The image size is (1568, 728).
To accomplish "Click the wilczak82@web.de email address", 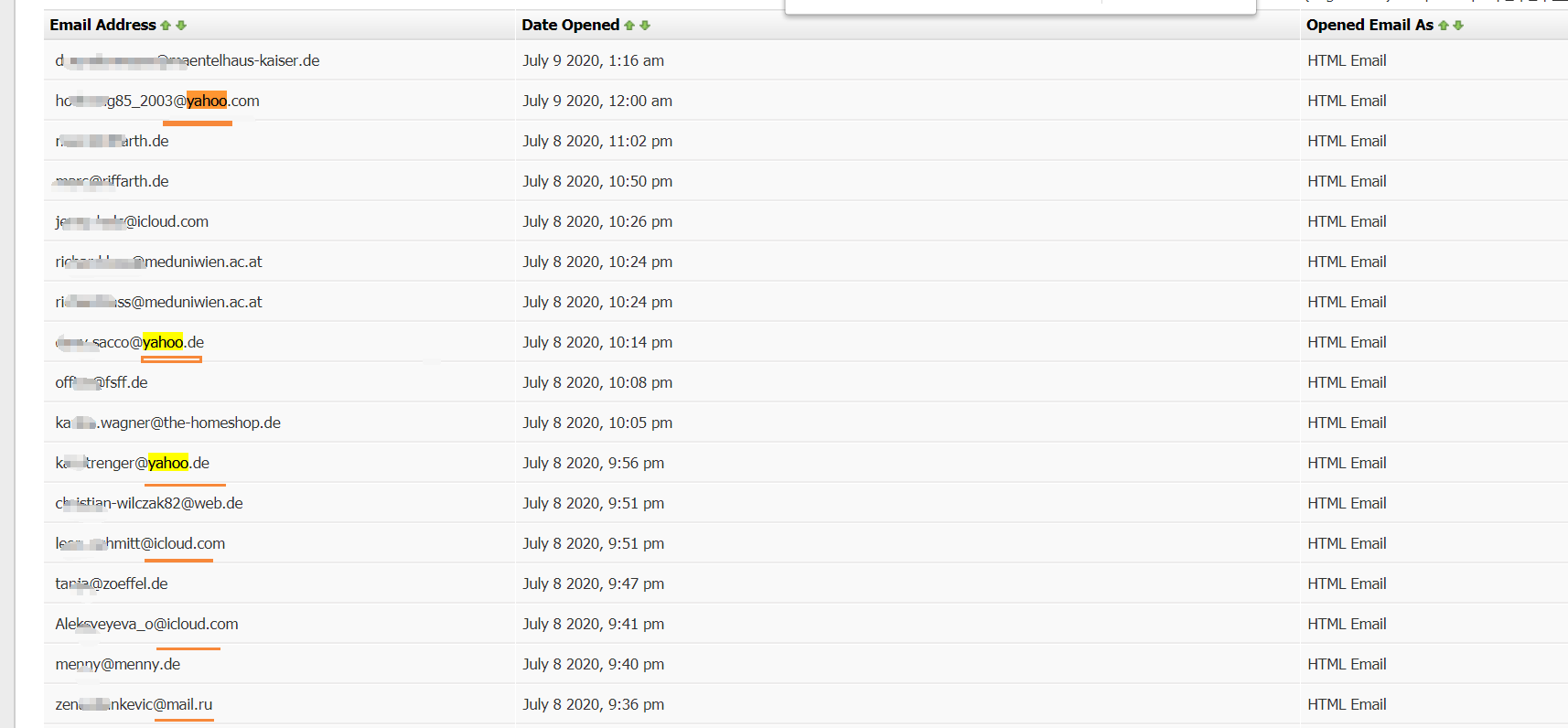I will [x=149, y=504].
